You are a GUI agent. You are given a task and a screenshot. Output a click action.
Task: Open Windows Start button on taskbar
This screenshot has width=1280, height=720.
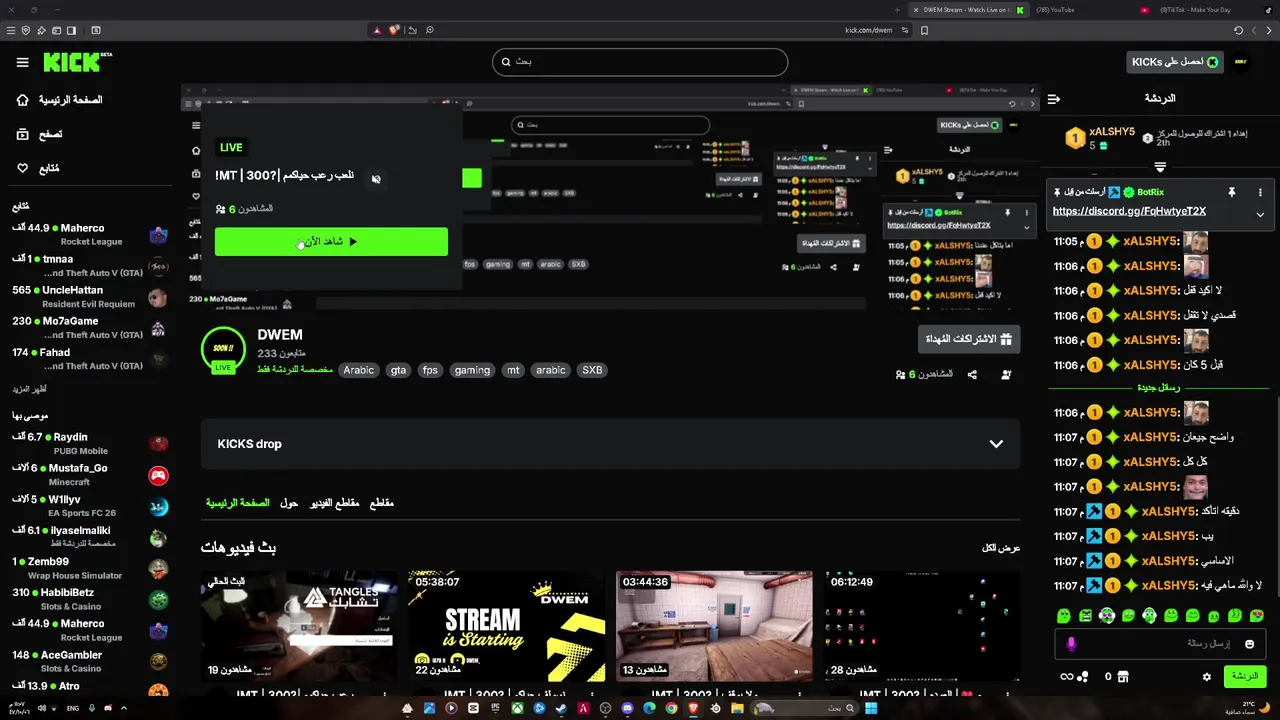[871, 708]
